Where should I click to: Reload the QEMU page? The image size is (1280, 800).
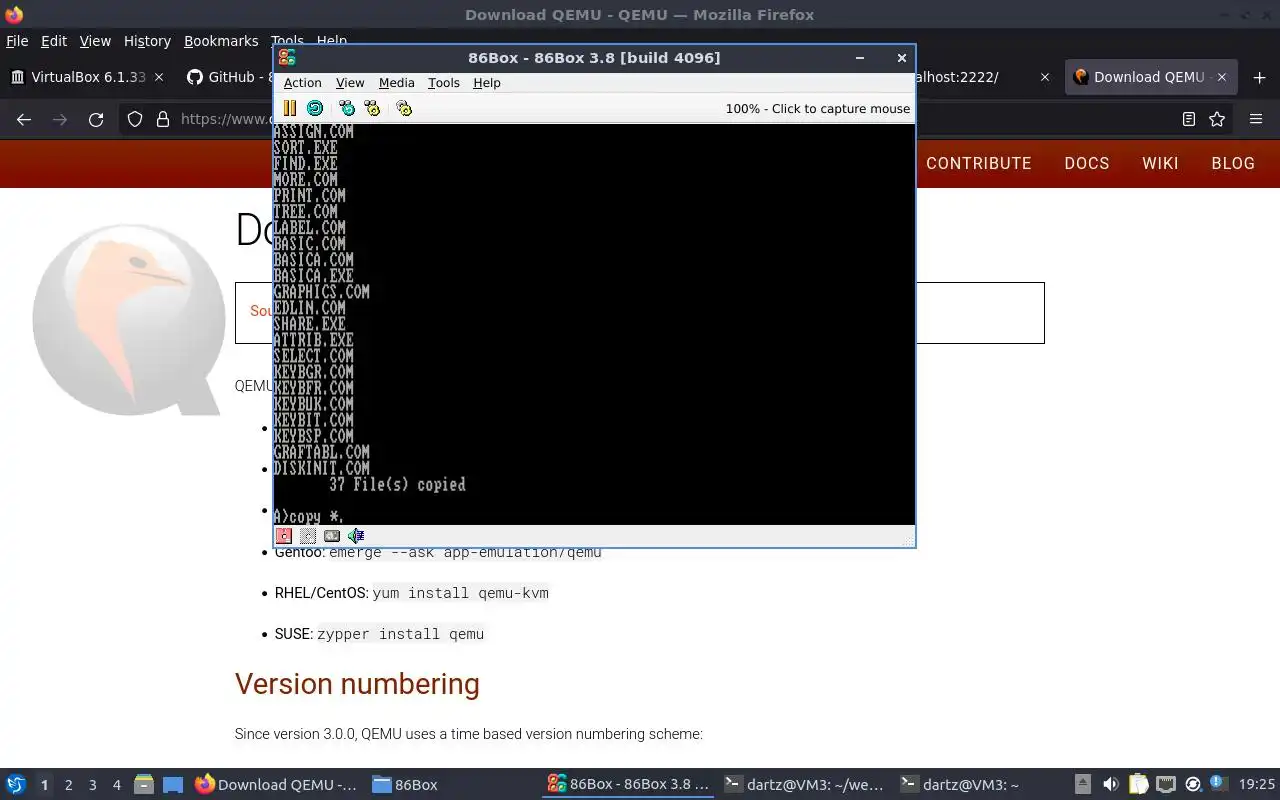[x=96, y=119]
